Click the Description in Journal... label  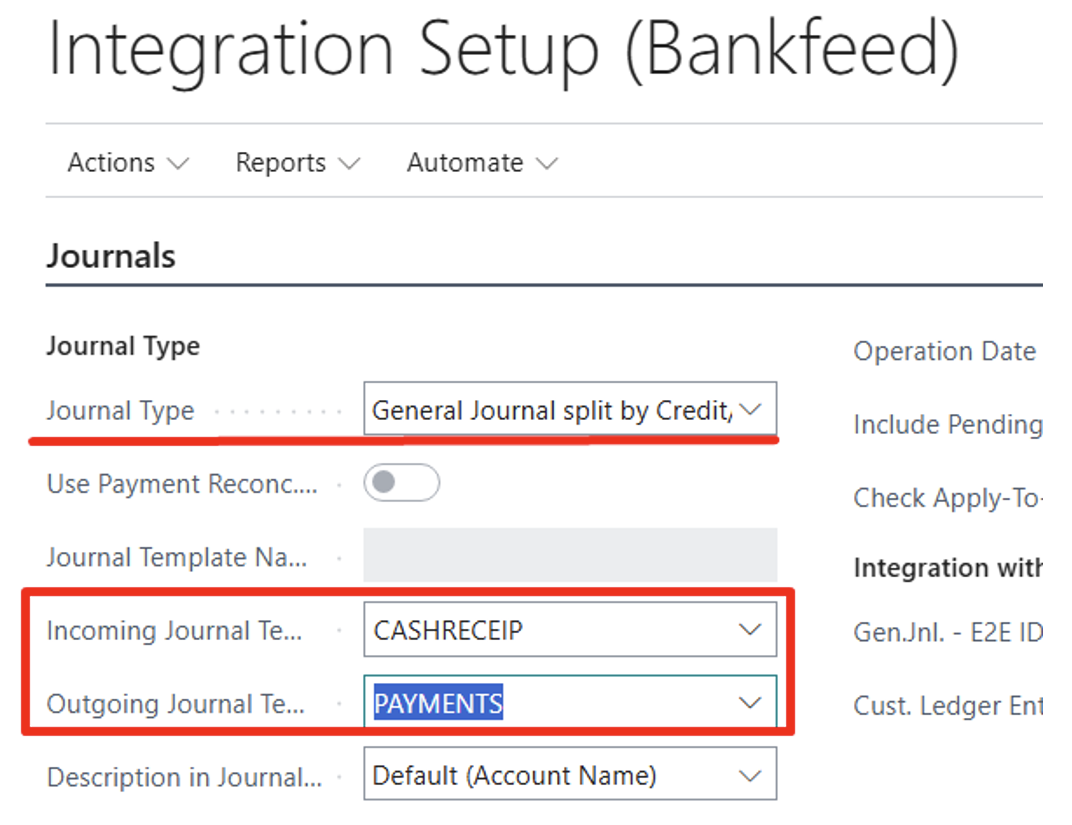pyautogui.click(x=185, y=776)
